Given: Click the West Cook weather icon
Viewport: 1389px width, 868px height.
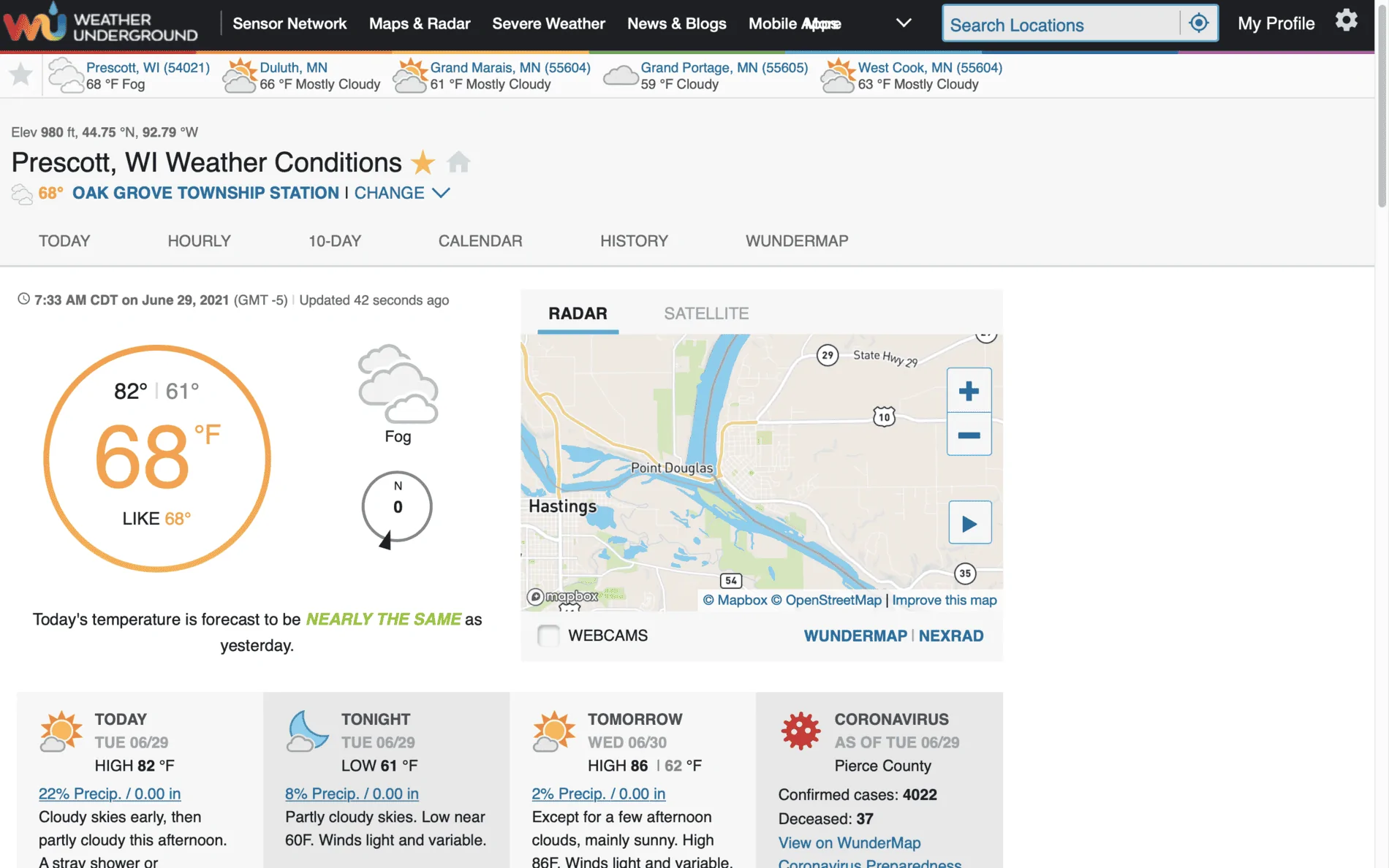Looking at the screenshot, I should [838, 75].
